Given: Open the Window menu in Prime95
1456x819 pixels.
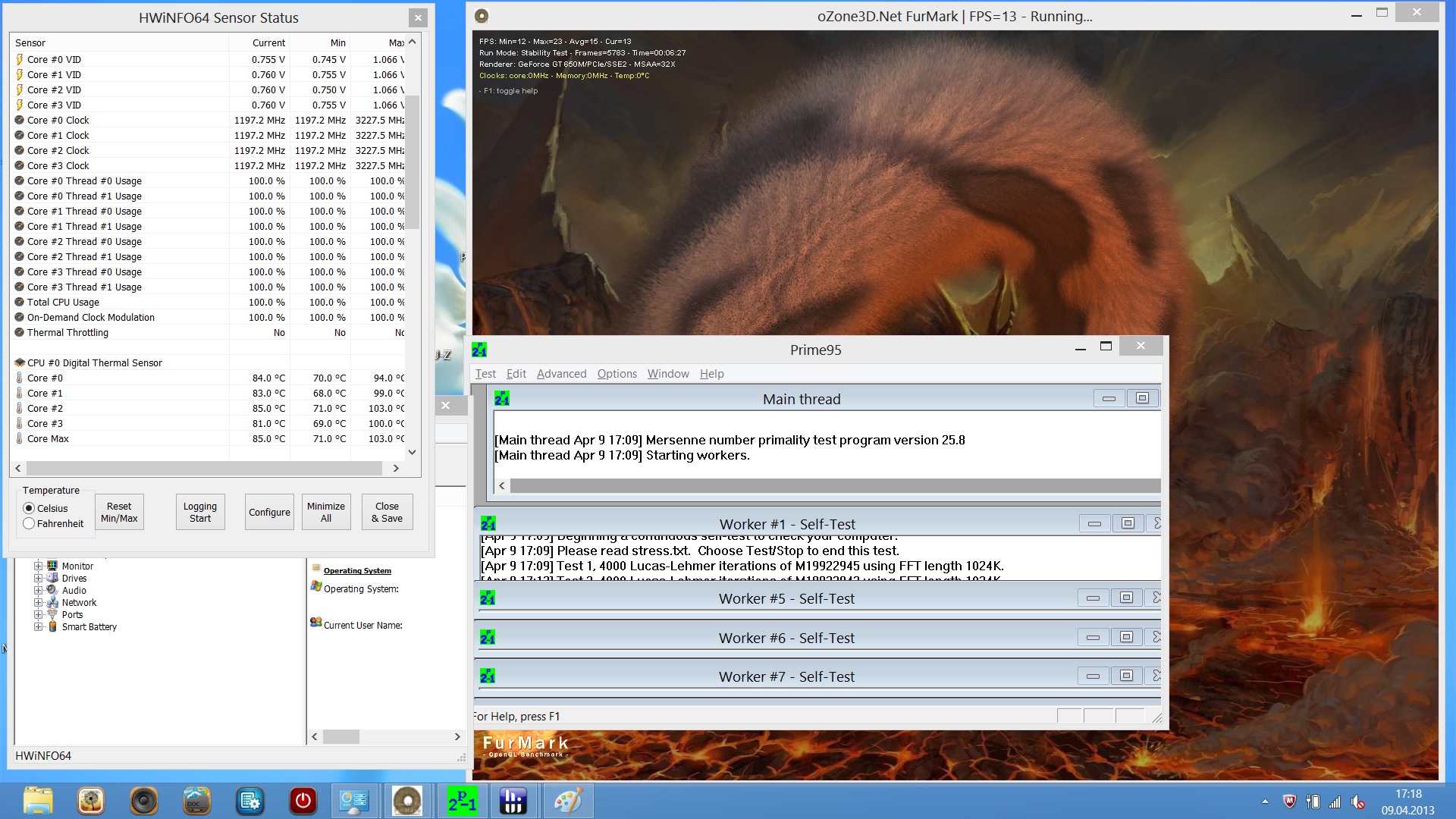Looking at the screenshot, I should 668,373.
